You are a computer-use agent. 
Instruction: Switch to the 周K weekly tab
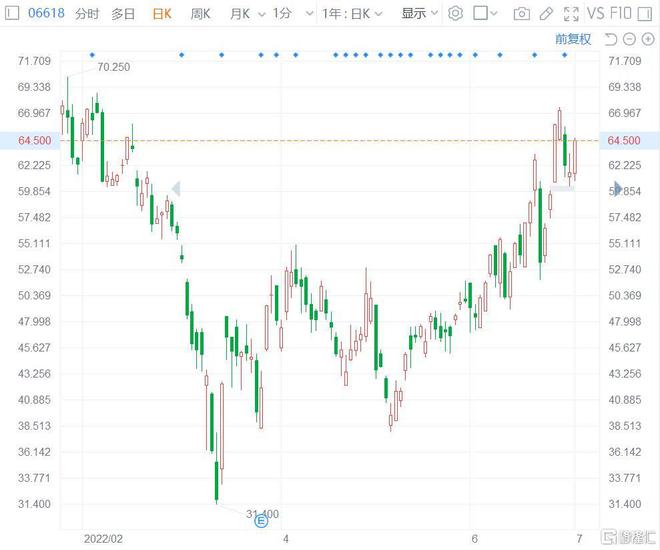pyautogui.click(x=199, y=14)
